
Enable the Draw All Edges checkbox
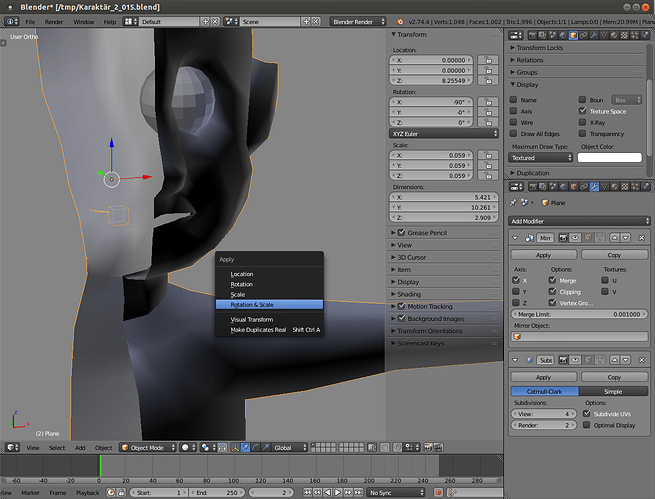513,133
